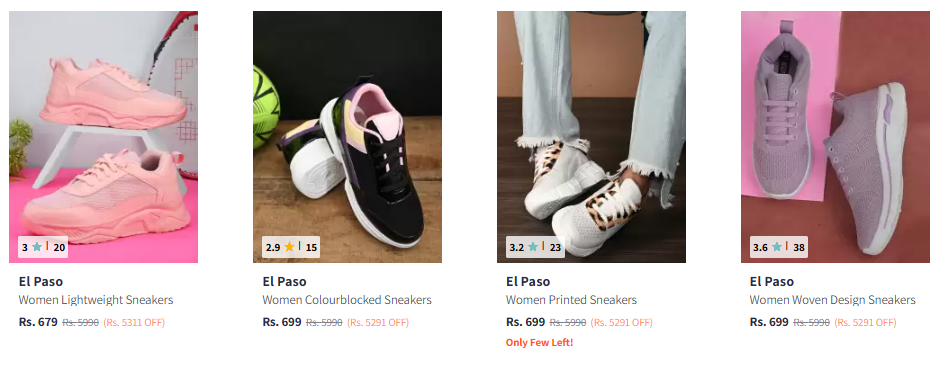
Task: Click the El Paso brand above Woven Design Sneakers
Action: pyautogui.click(x=772, y=281)
